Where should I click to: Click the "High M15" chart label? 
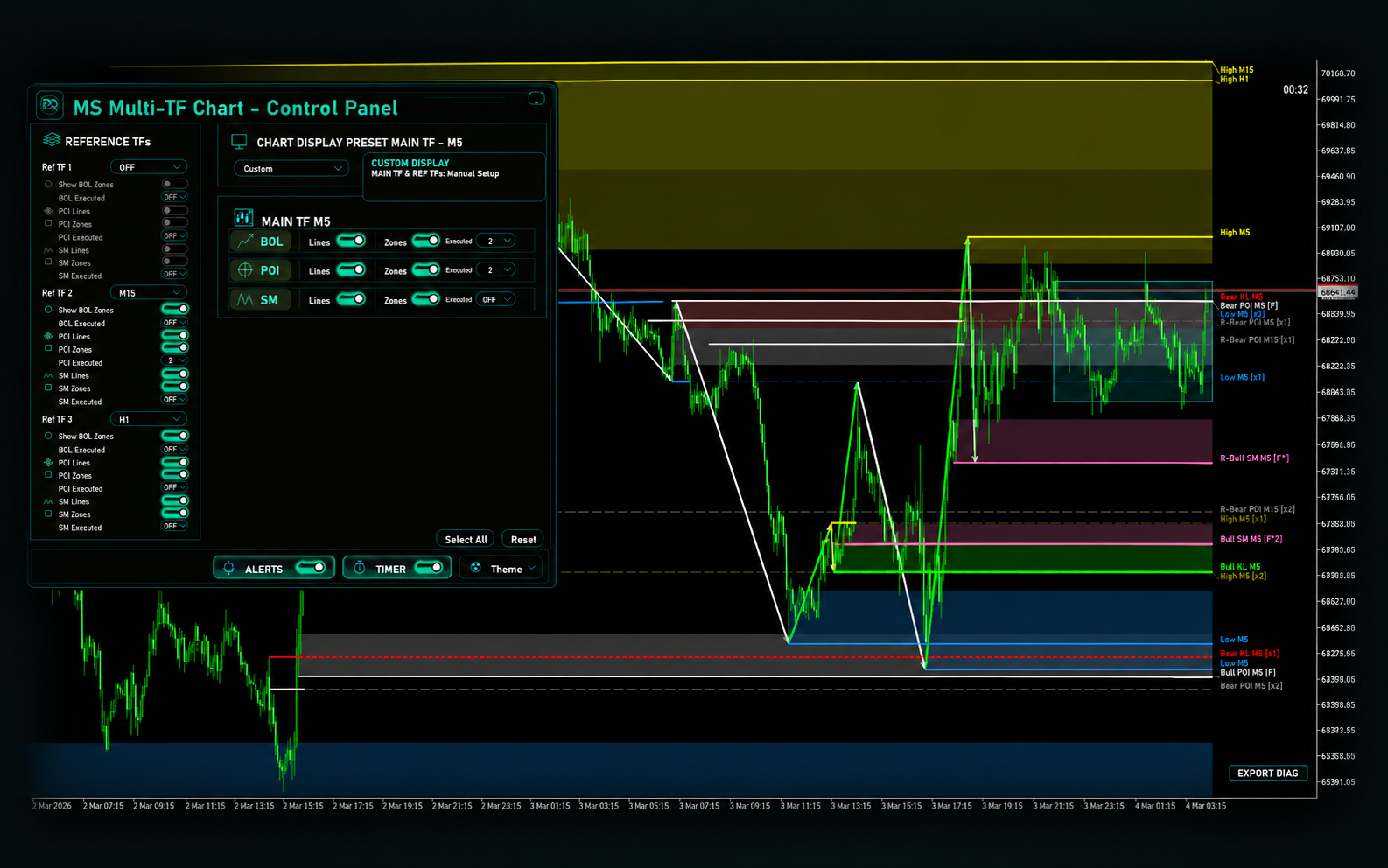(1237, 70)
